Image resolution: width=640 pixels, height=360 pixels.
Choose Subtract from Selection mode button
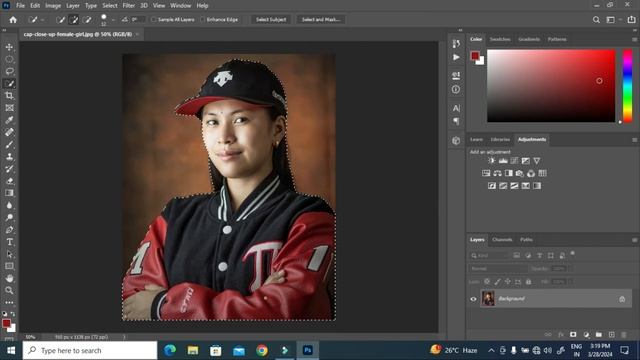[87, 20]
